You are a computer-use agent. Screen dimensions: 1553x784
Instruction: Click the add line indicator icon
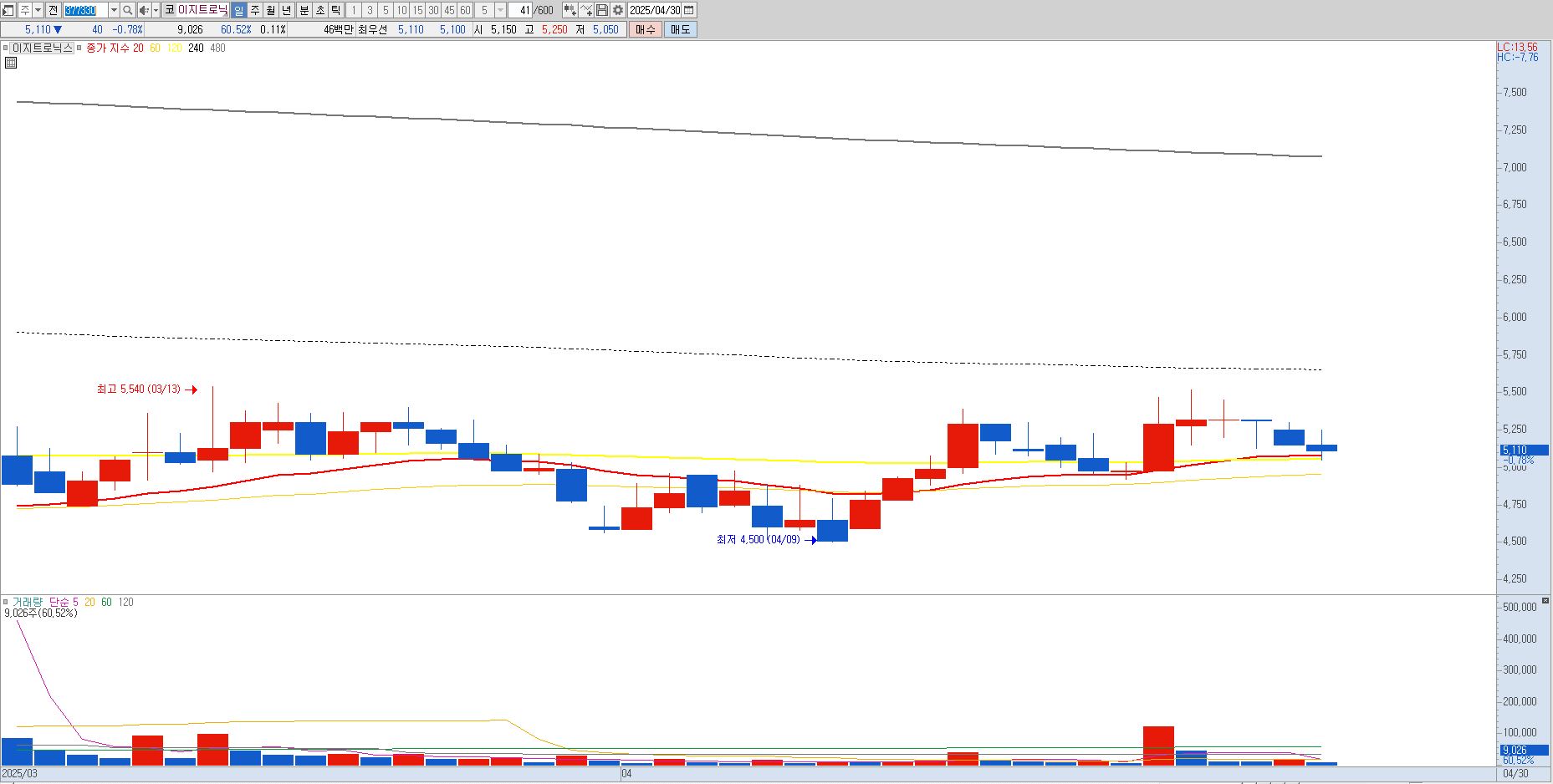(586, 10)
